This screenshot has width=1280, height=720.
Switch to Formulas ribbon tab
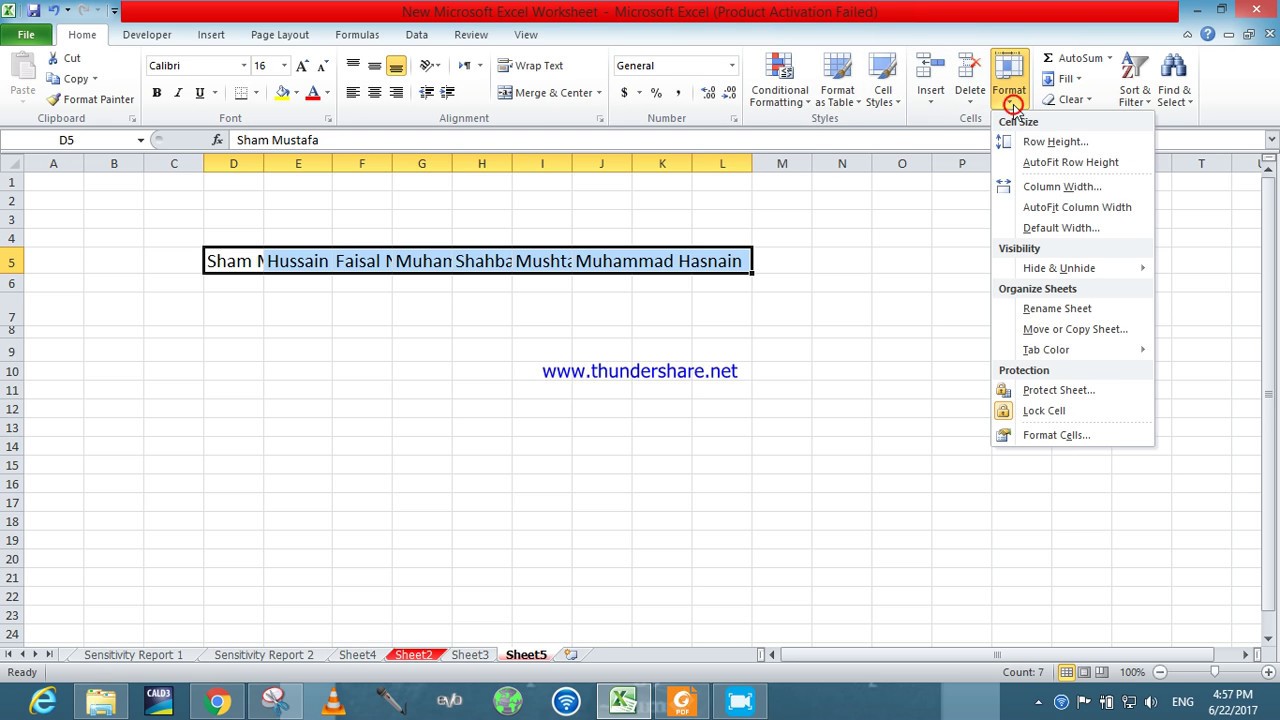[x=357, y=35]
